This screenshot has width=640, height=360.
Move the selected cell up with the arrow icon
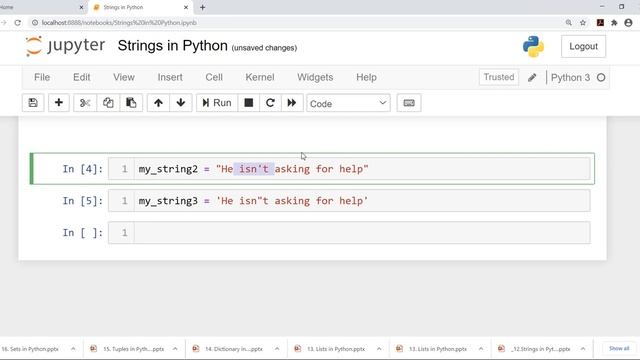158,103
